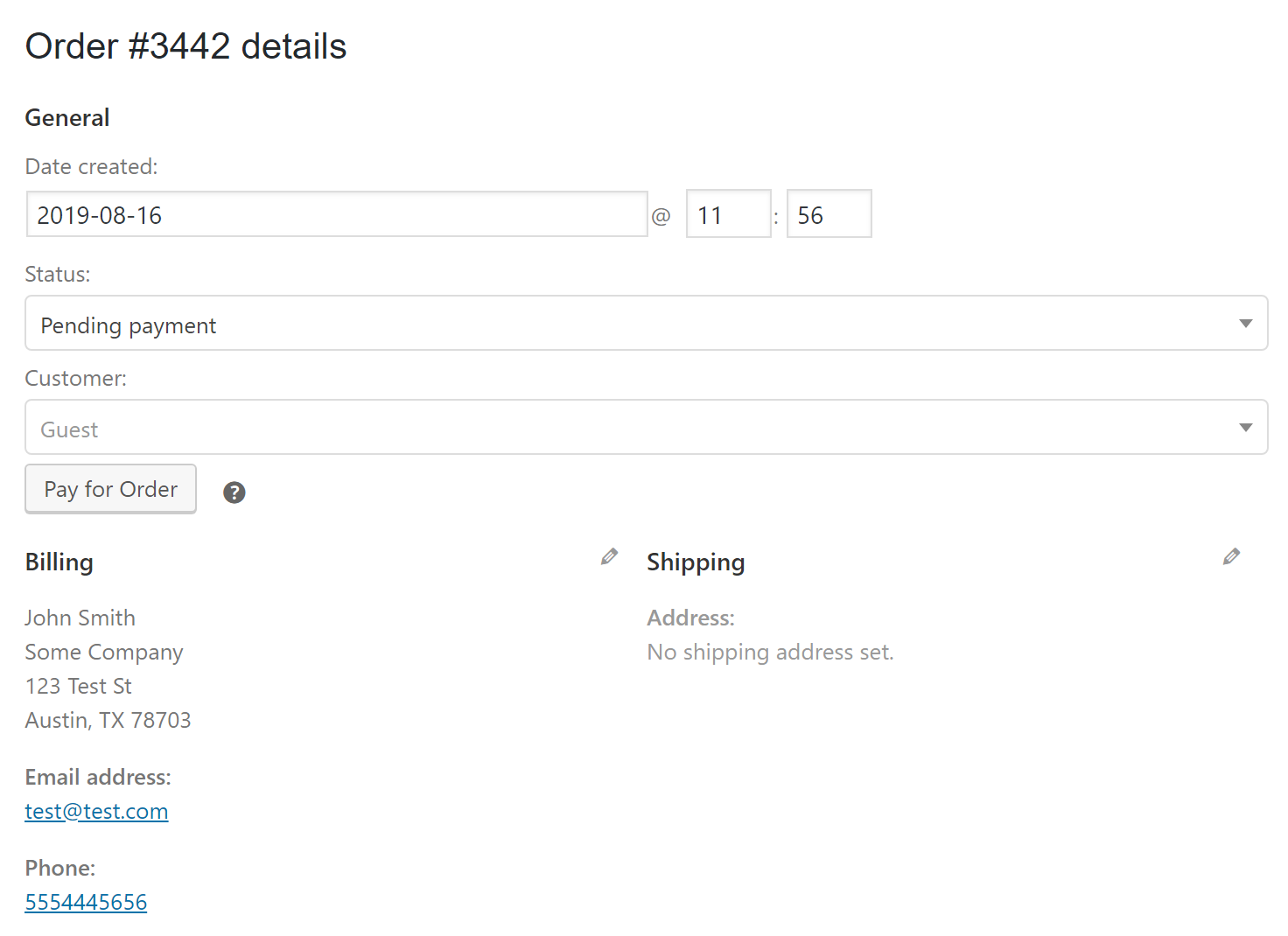Image resolution: width=1288 pixels, height=936 pixels.
Task: Click the Shipping edit pencil icon
Action: click(x=1231, y=556)
